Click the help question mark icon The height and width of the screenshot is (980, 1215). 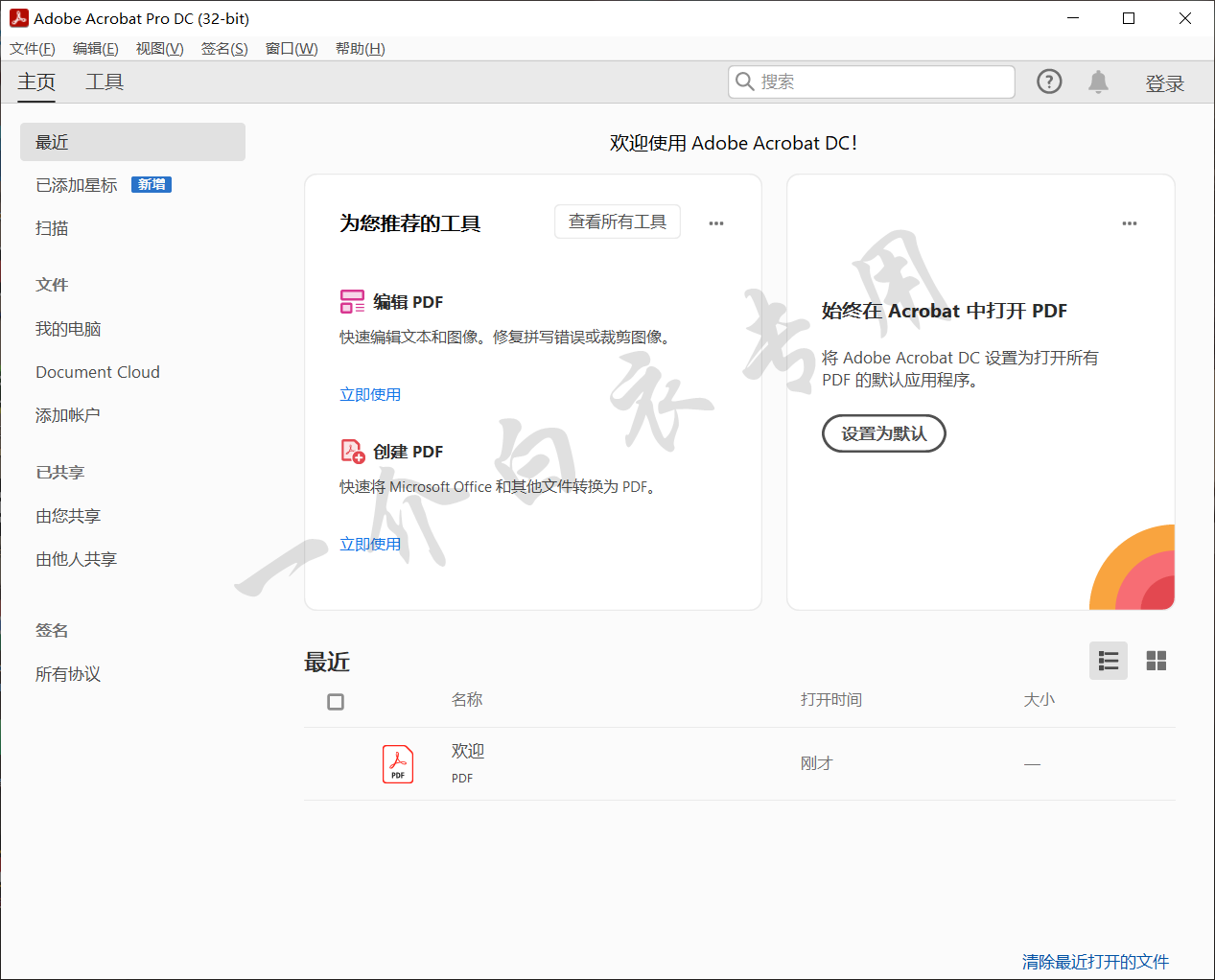point(1049,82)
